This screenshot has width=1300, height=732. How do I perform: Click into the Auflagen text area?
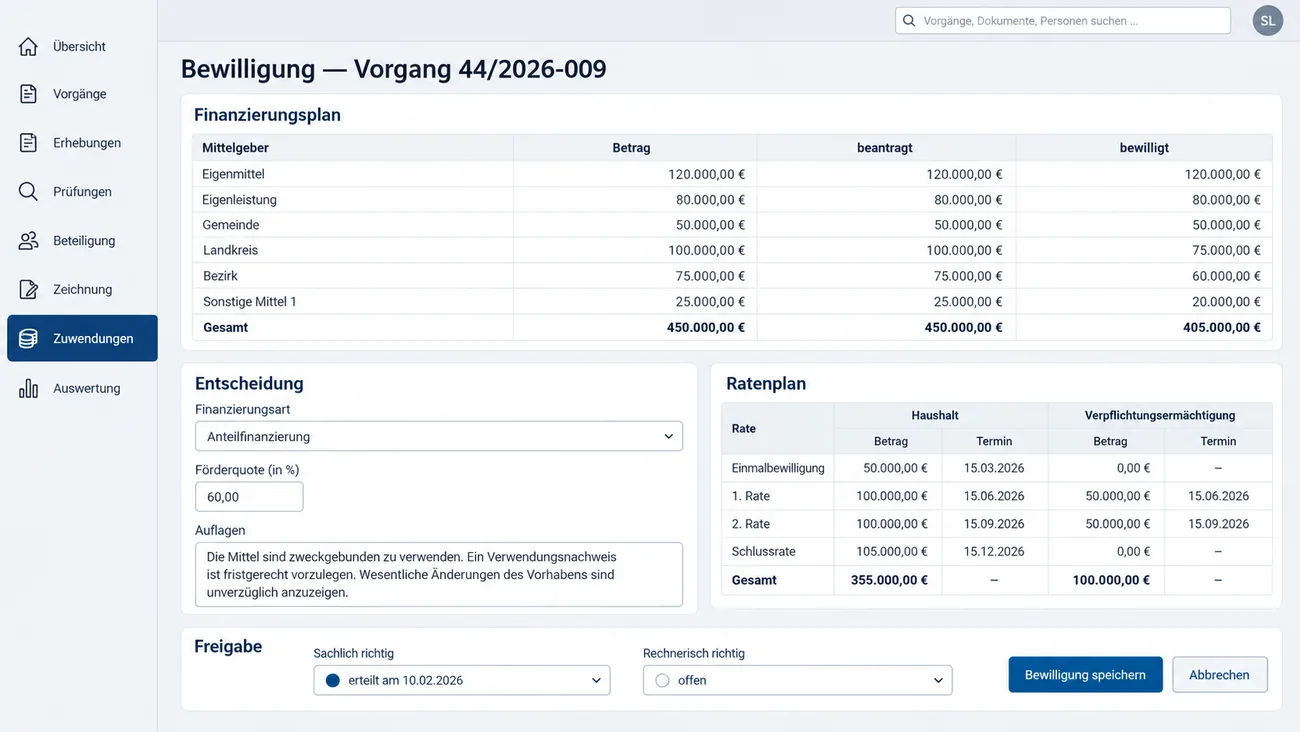coord(439,574)
